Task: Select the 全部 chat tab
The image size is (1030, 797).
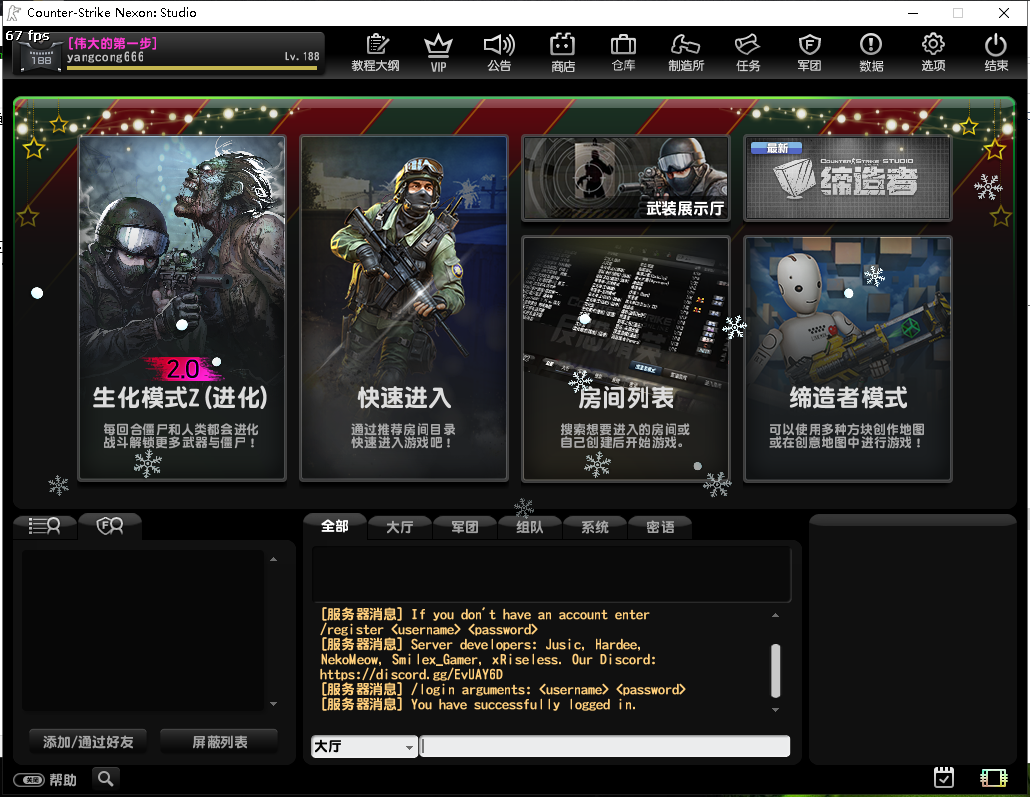Action: 334,526
